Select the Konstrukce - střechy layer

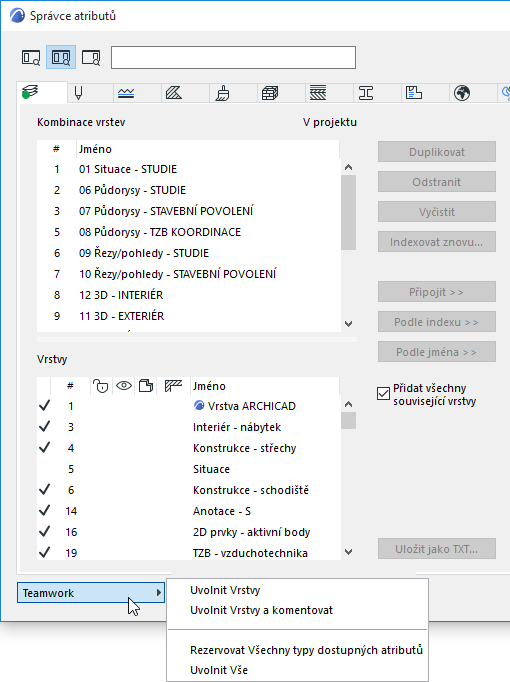(x=189, y=448)
